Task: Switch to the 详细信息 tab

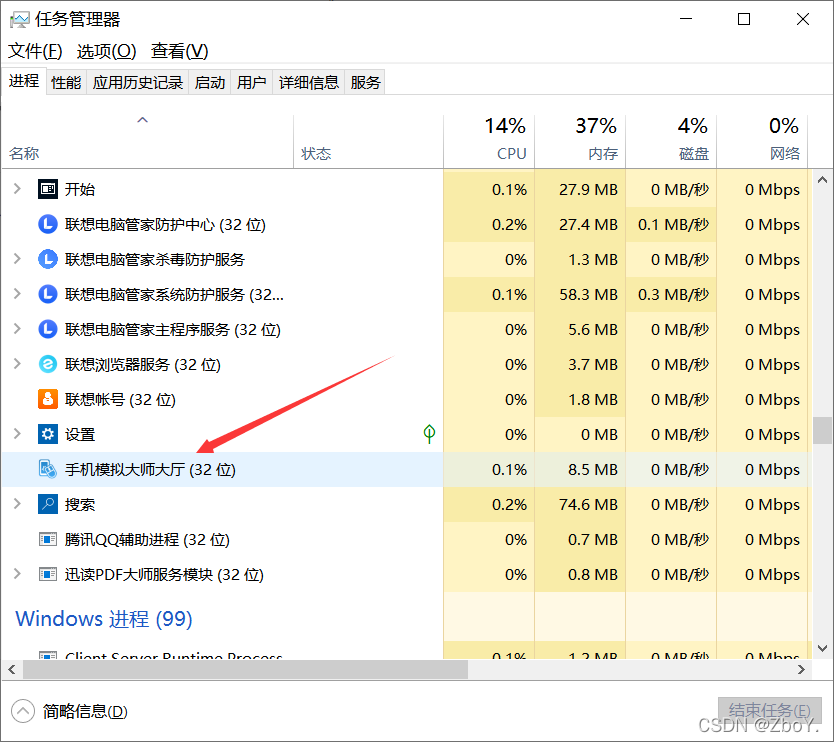Action: point(308,82)
